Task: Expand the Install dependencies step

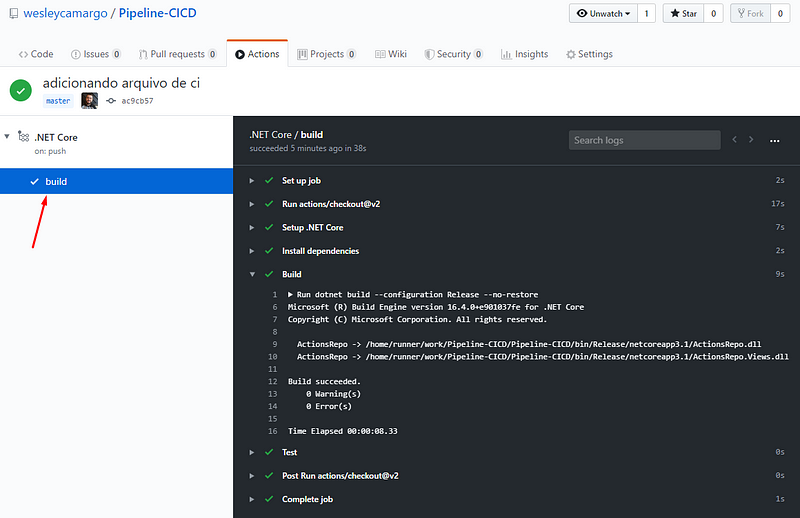Action: pos(319,251)
